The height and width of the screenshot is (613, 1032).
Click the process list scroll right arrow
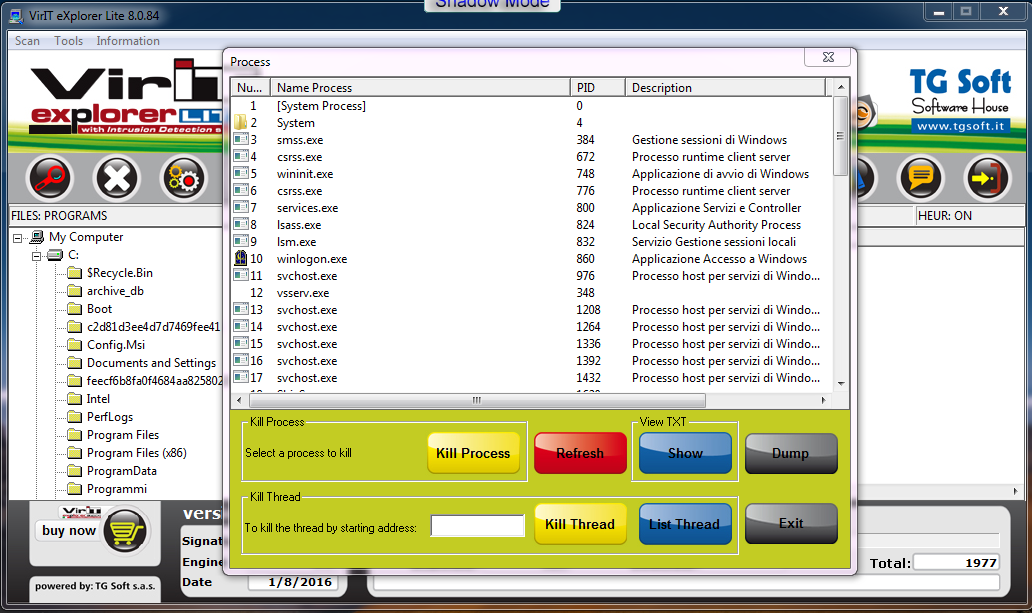(x=823, y=400)
